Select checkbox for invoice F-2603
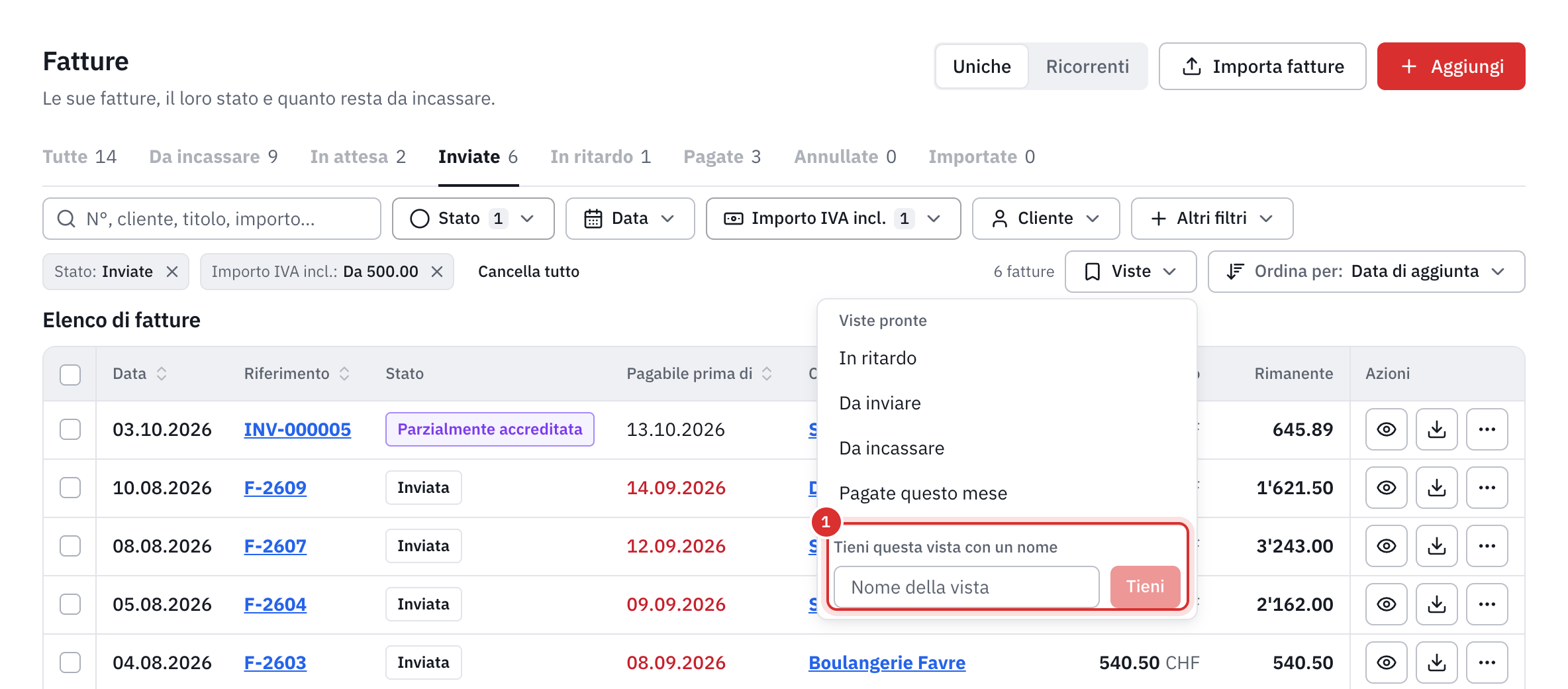This screenshot has height=689, width=1568. [70, 662]
